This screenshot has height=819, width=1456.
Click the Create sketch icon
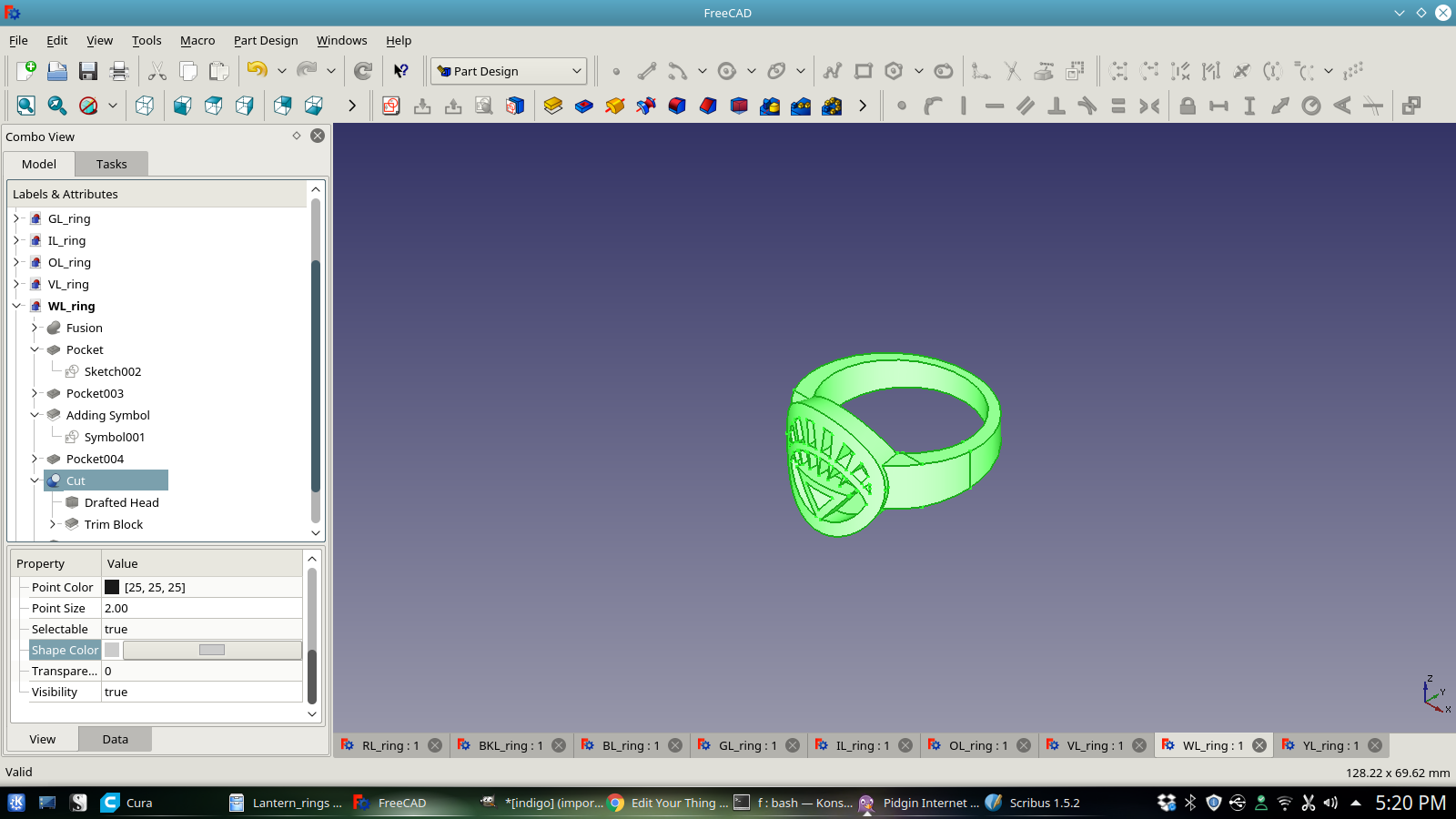coord(391,106)
